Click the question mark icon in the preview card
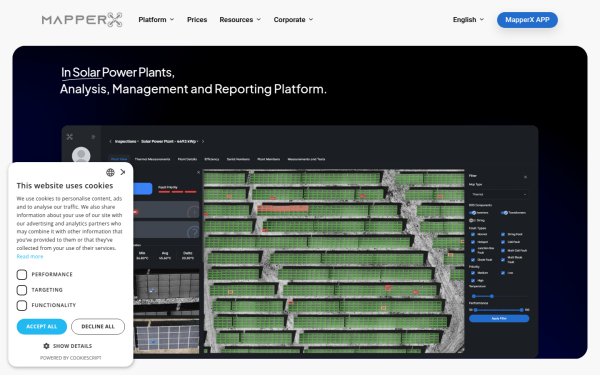This screenshot has width=600, height=375. coord(194,232)
